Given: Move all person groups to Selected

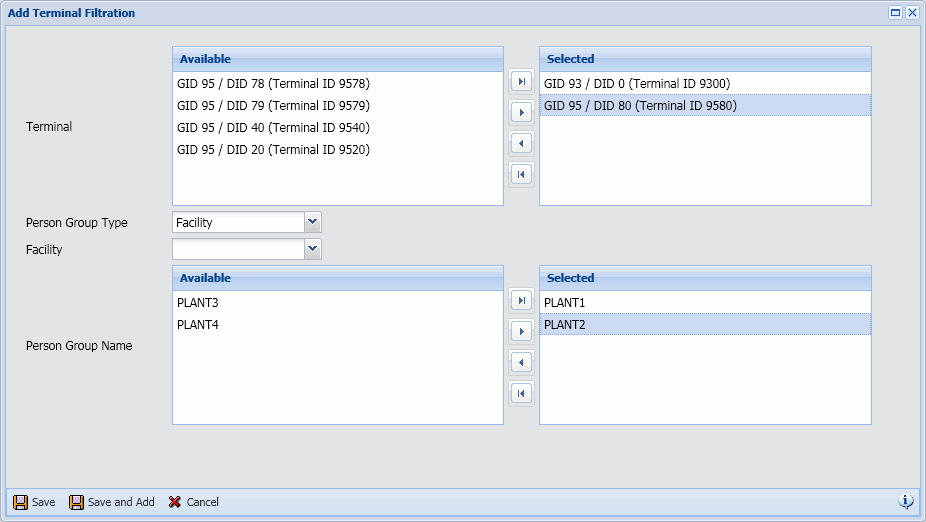Looking at the screenshot, I should 521,300.
